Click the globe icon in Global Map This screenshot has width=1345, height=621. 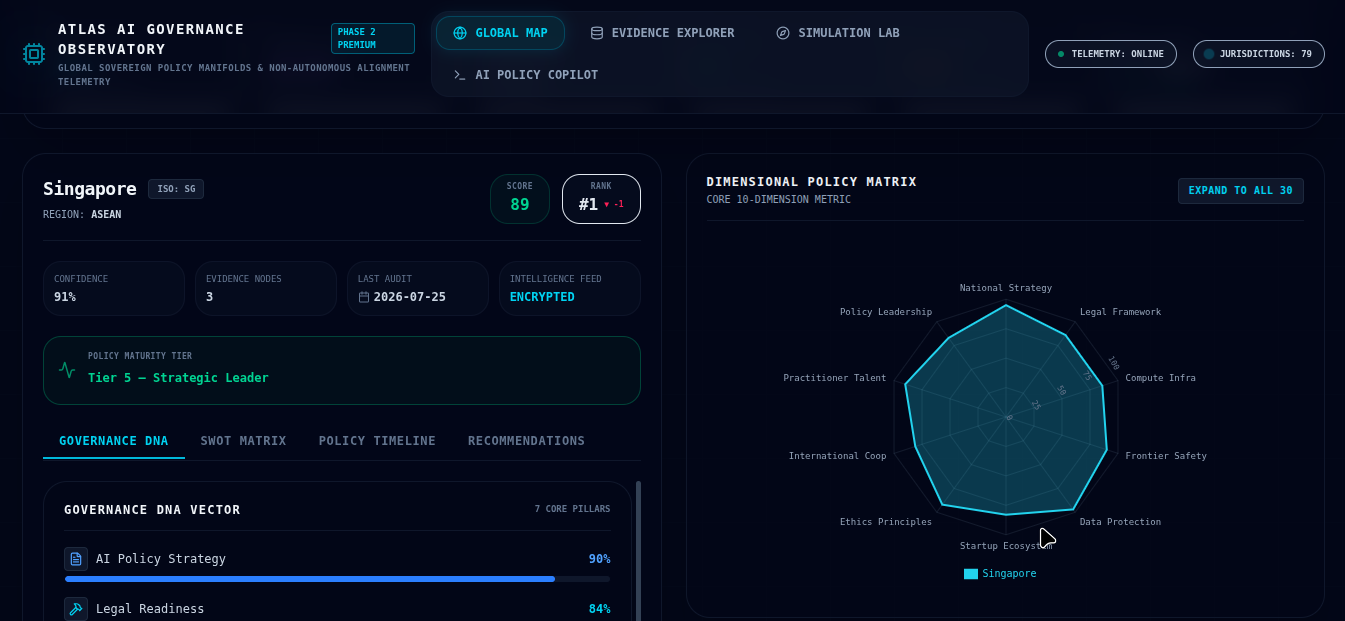pyautogui.click(x=460, y=33)
